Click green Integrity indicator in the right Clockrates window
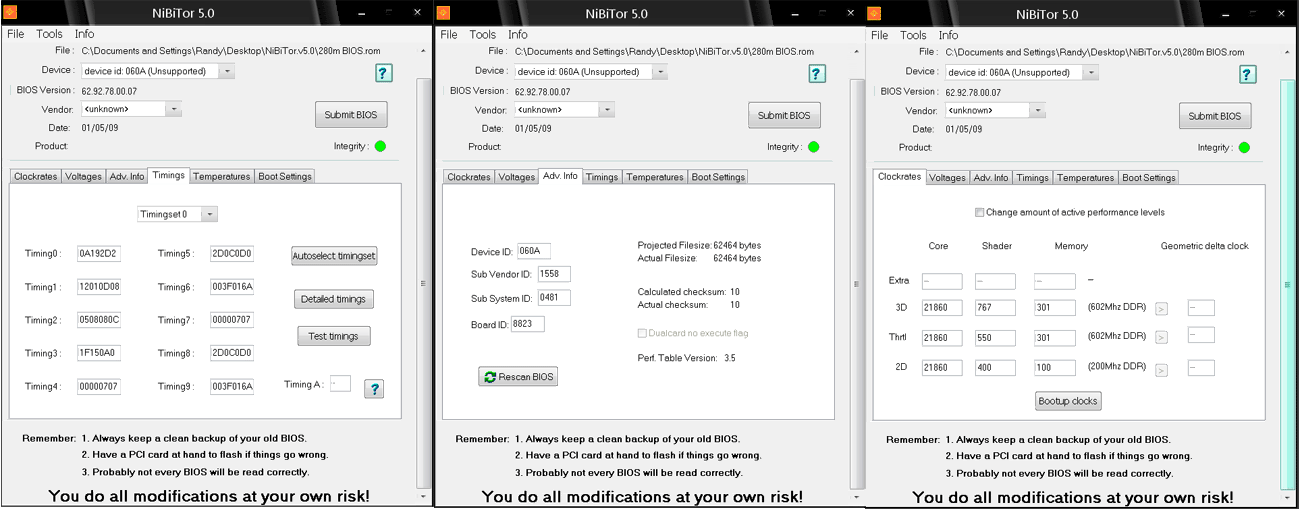Image resolution: width=1300 pixels, height=509 pixels. click(1244, 147)
